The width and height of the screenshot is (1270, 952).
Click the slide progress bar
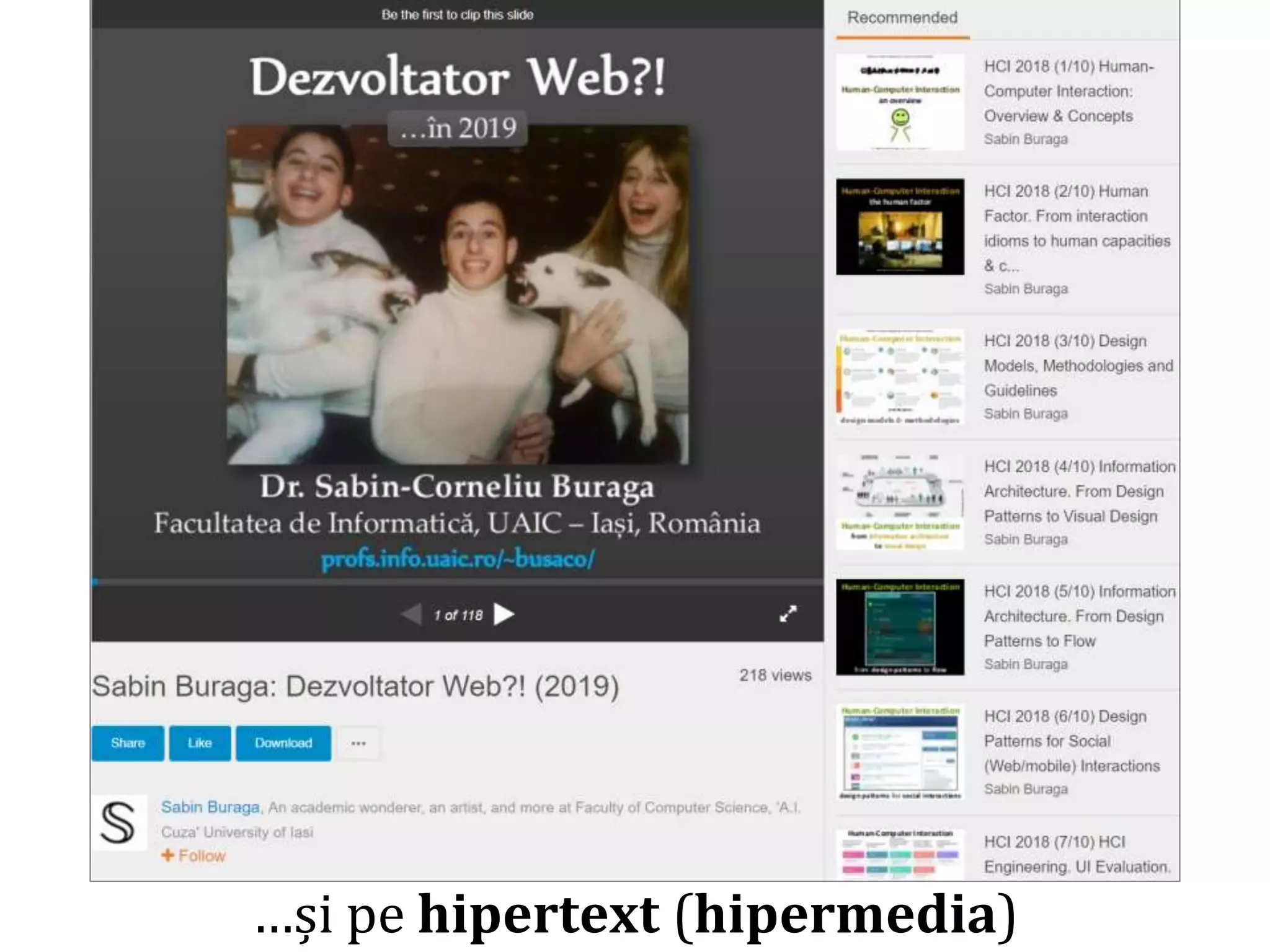pos(458,582)
